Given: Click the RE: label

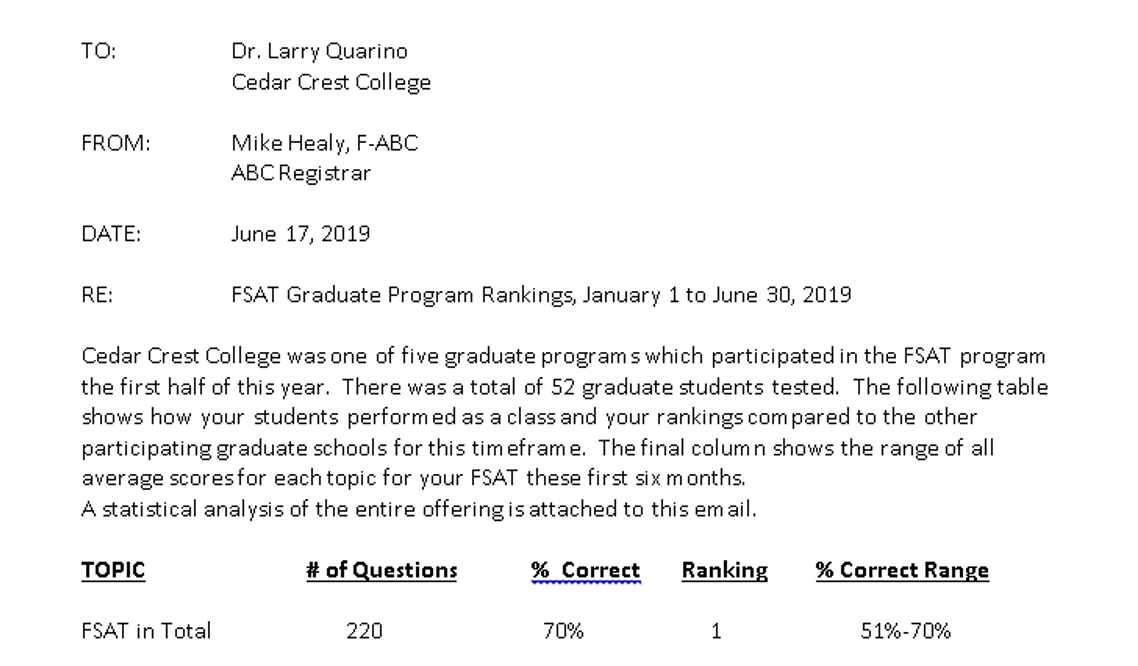Looking at the screenshot, I should pos(97,295).
